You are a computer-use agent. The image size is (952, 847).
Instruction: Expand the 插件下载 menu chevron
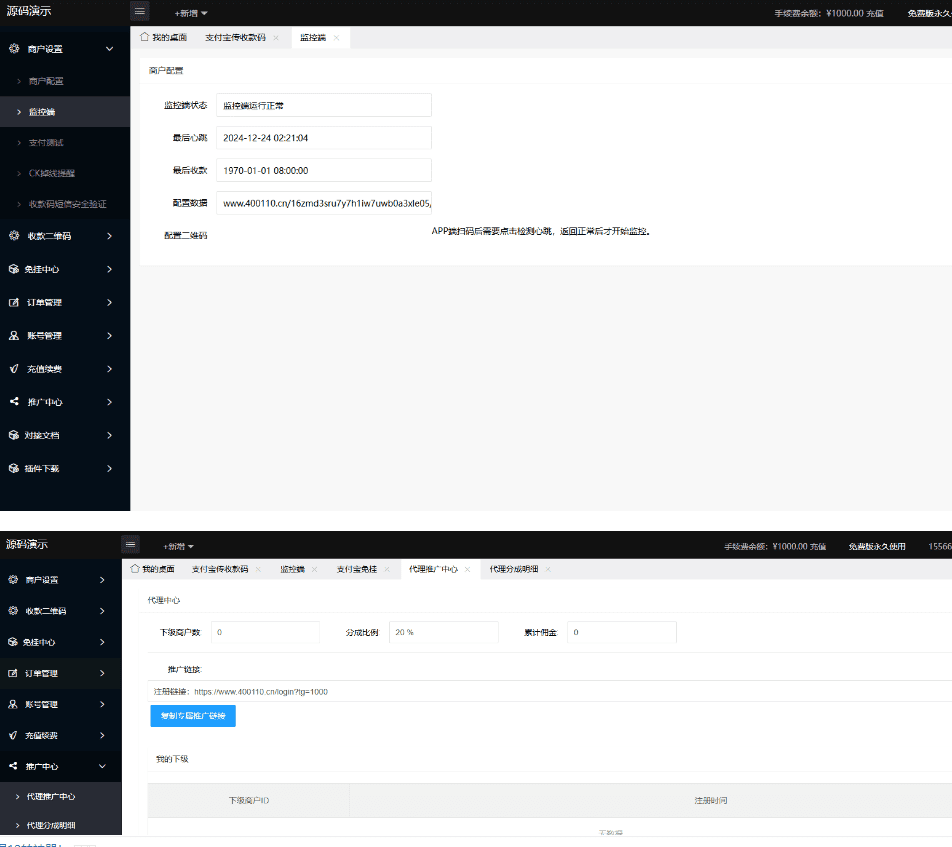point(109,468)
